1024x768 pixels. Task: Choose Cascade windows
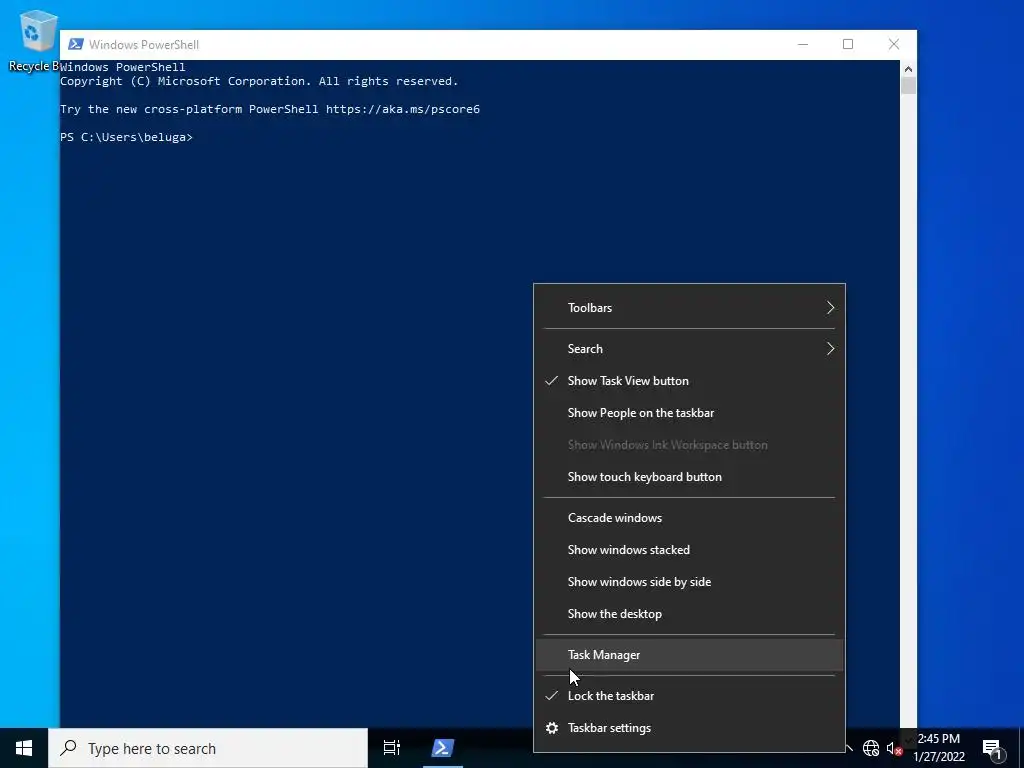click(x=690, y=518)
